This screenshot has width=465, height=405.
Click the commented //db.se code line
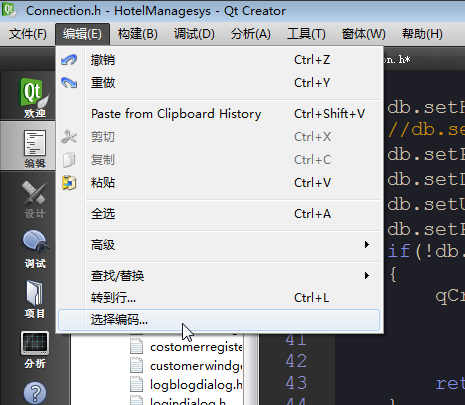(426, 130)
